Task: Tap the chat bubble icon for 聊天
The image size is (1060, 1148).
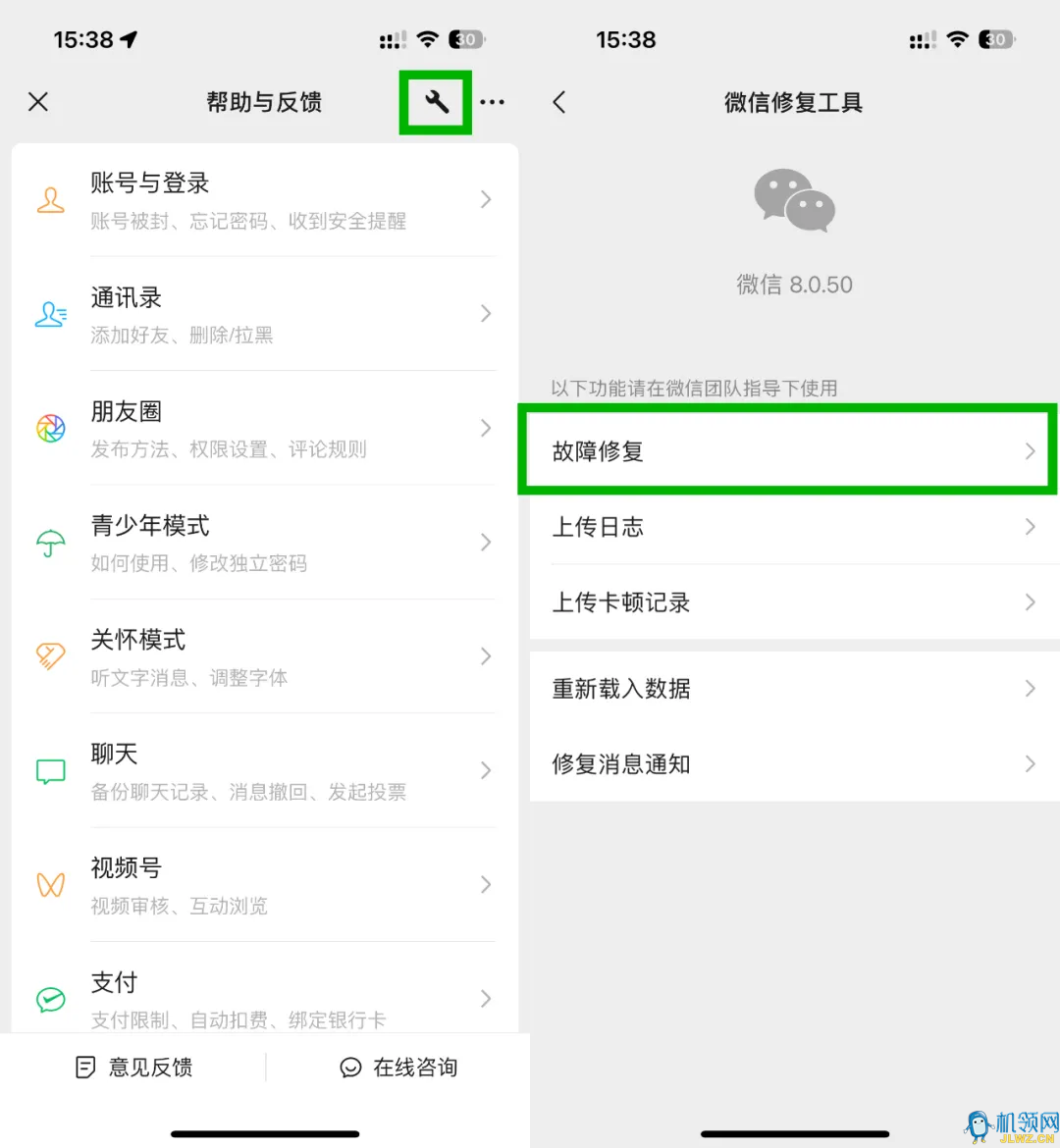Action: 50,771
